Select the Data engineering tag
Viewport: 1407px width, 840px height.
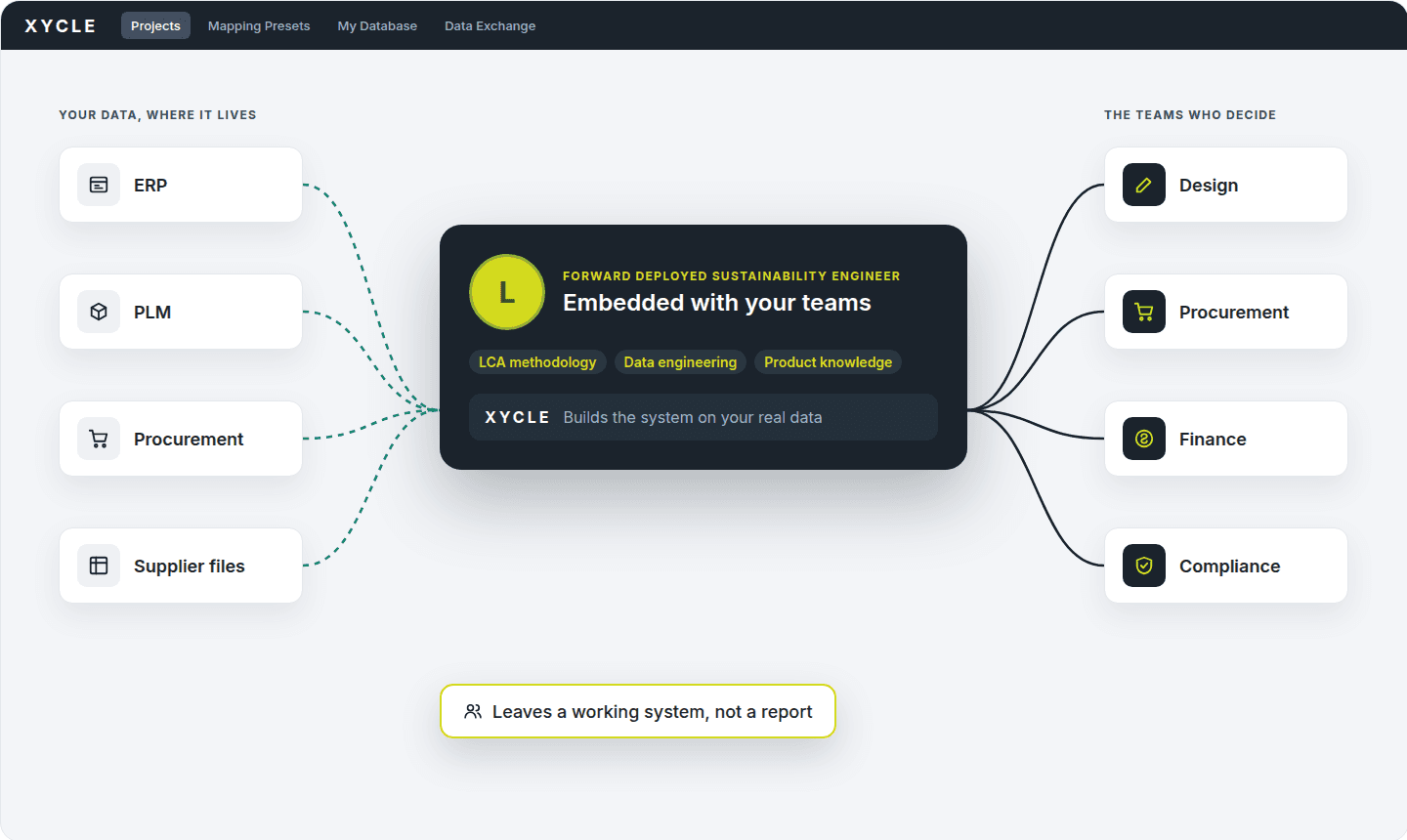pyautogui.click(x=680, y=362)
